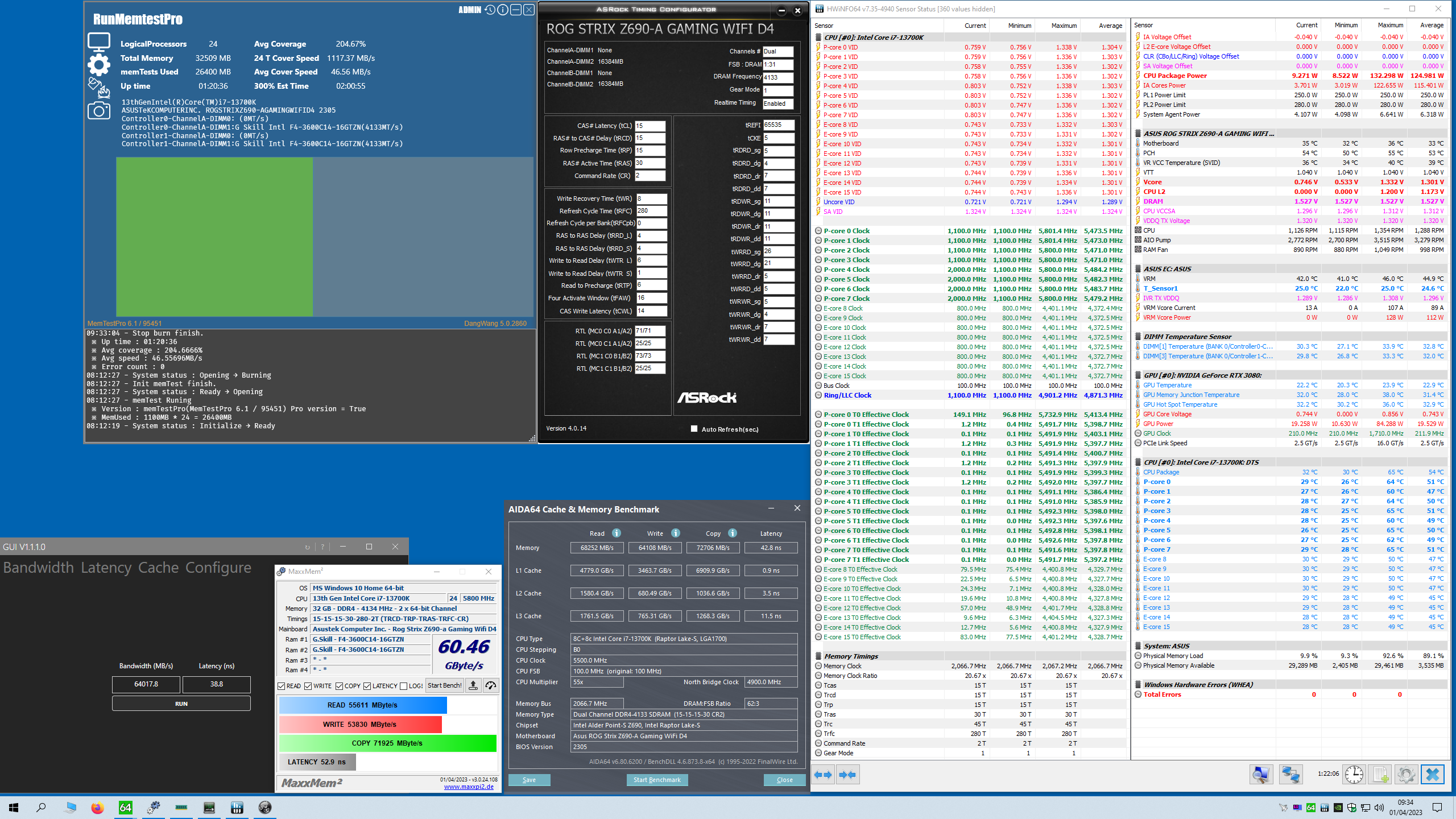Click HWiNFO collapse columns arrows icon
This screenshot has height=819, width=1456.
click(847, 775)
